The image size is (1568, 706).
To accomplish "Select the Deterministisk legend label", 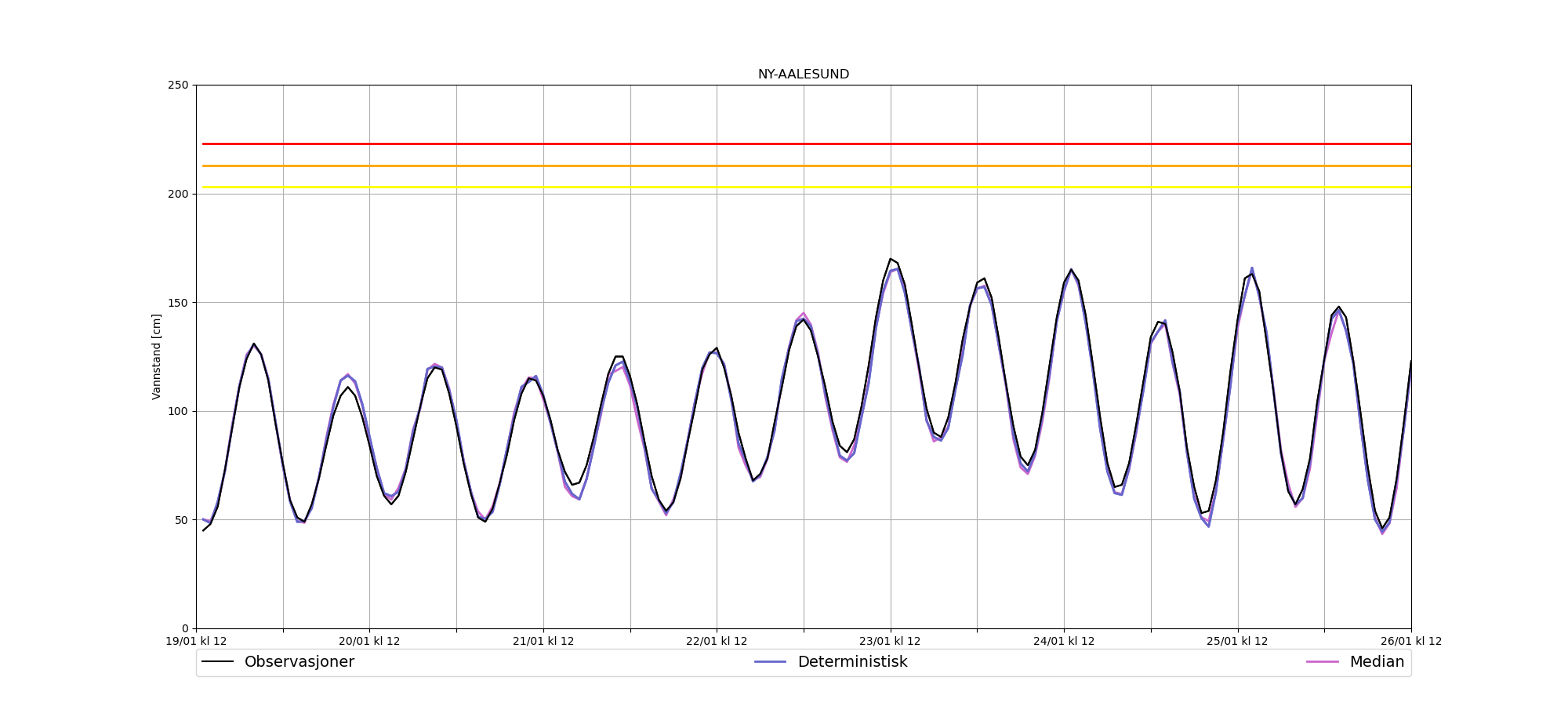I will coord(852,662).
